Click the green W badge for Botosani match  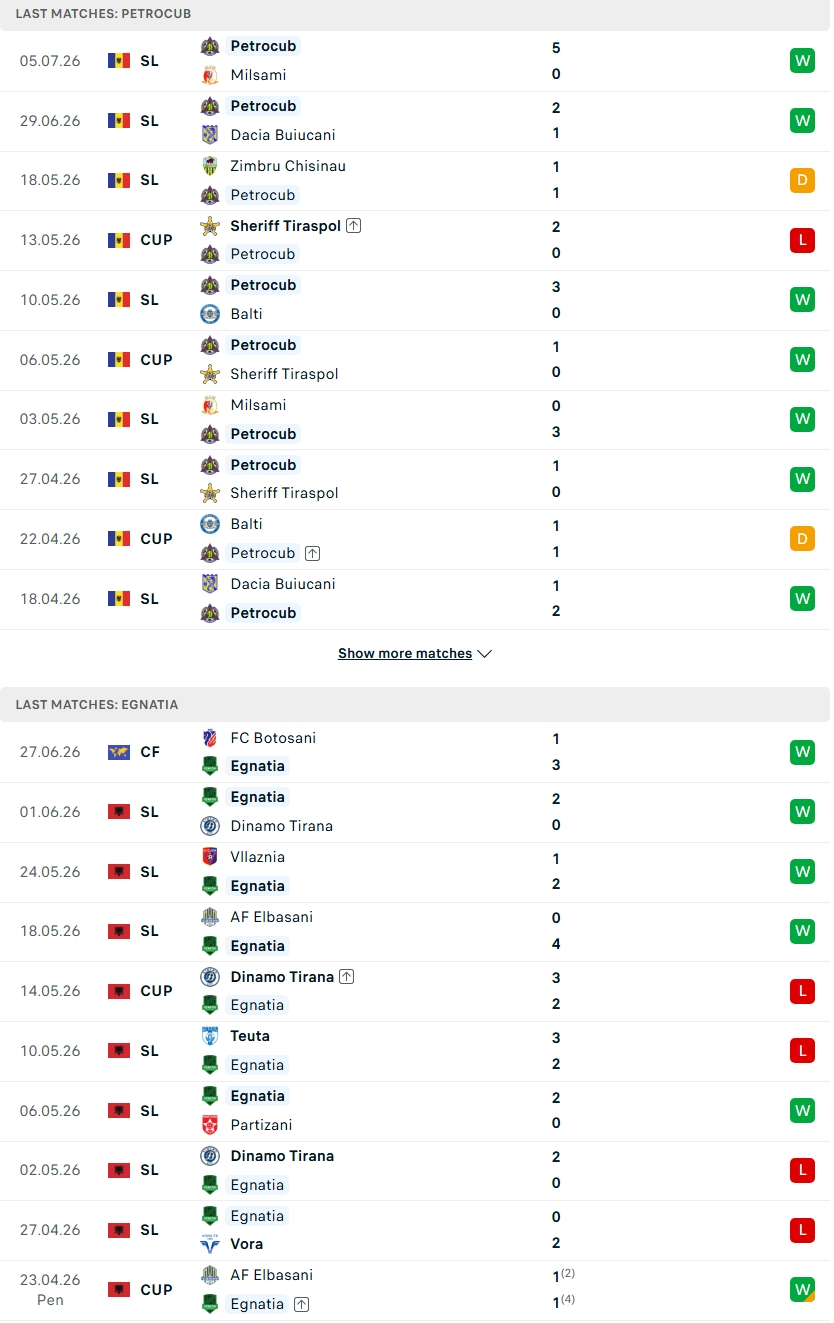pyautogui.click(x=802, y=752)
